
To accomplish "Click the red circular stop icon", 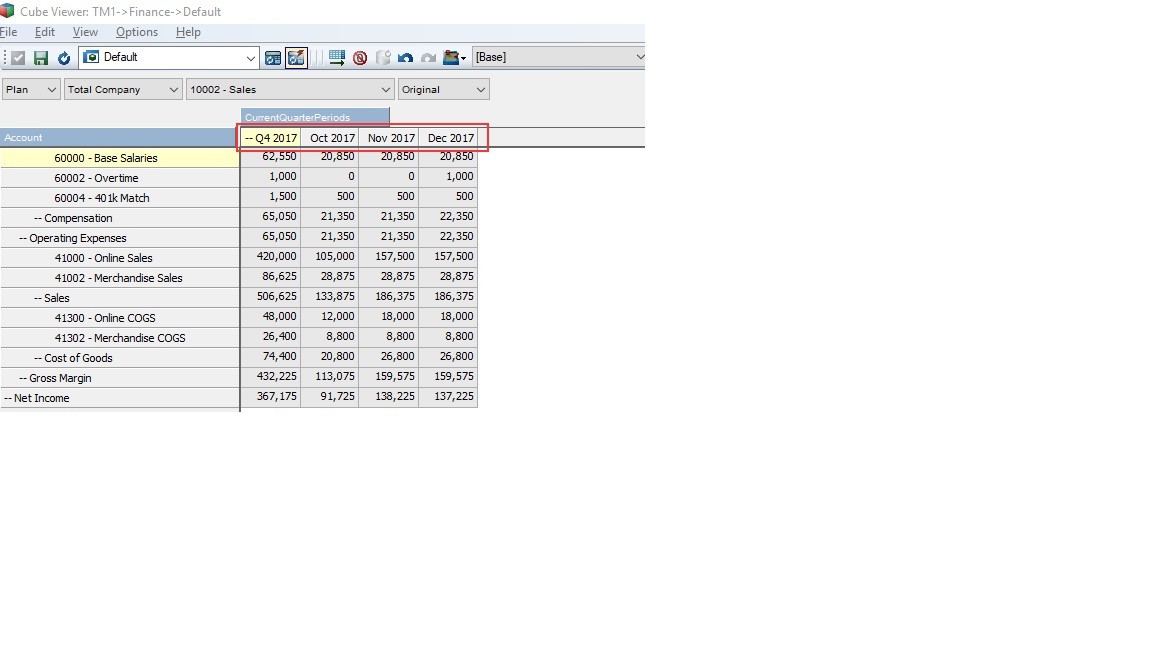I will pos(360,58).
